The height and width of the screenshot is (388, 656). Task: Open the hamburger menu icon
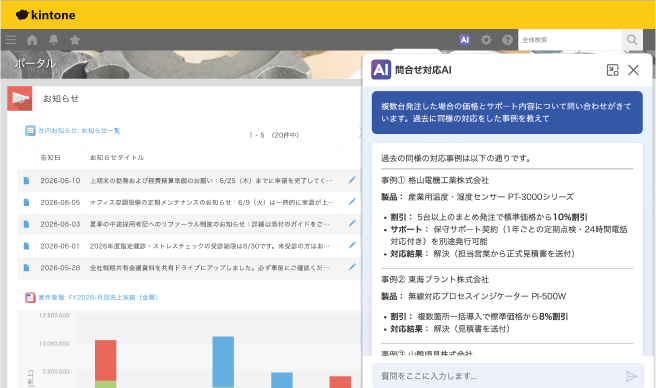click(x=11, y=40)
